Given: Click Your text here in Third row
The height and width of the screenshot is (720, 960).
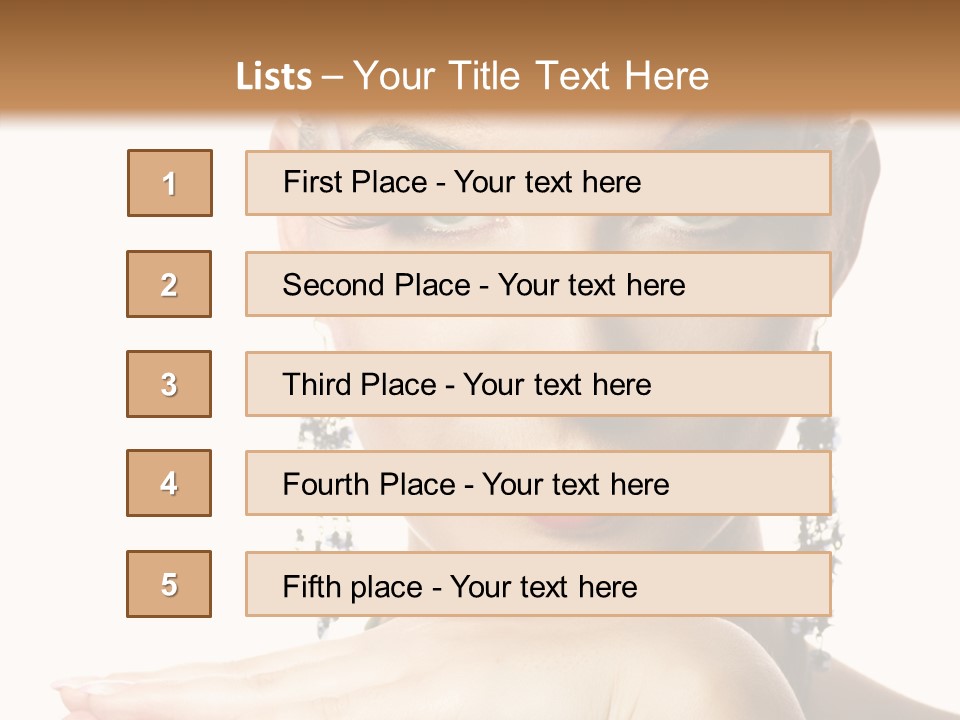Looking at the screenshot, I should click(x=558, y=385).
